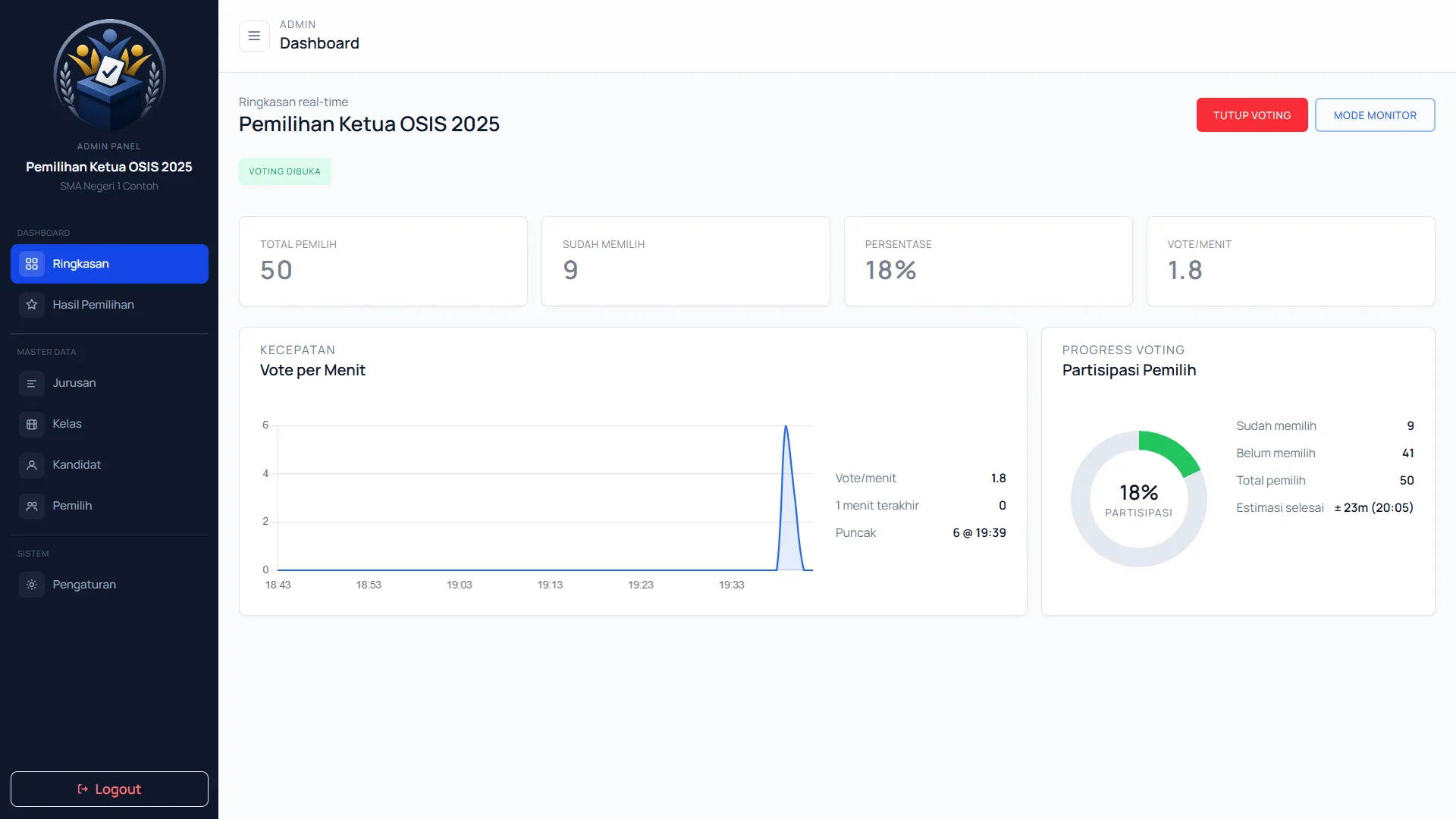Click the 18% participation donut chart
Screen dimensions: 1456x819
point(1139,499)
